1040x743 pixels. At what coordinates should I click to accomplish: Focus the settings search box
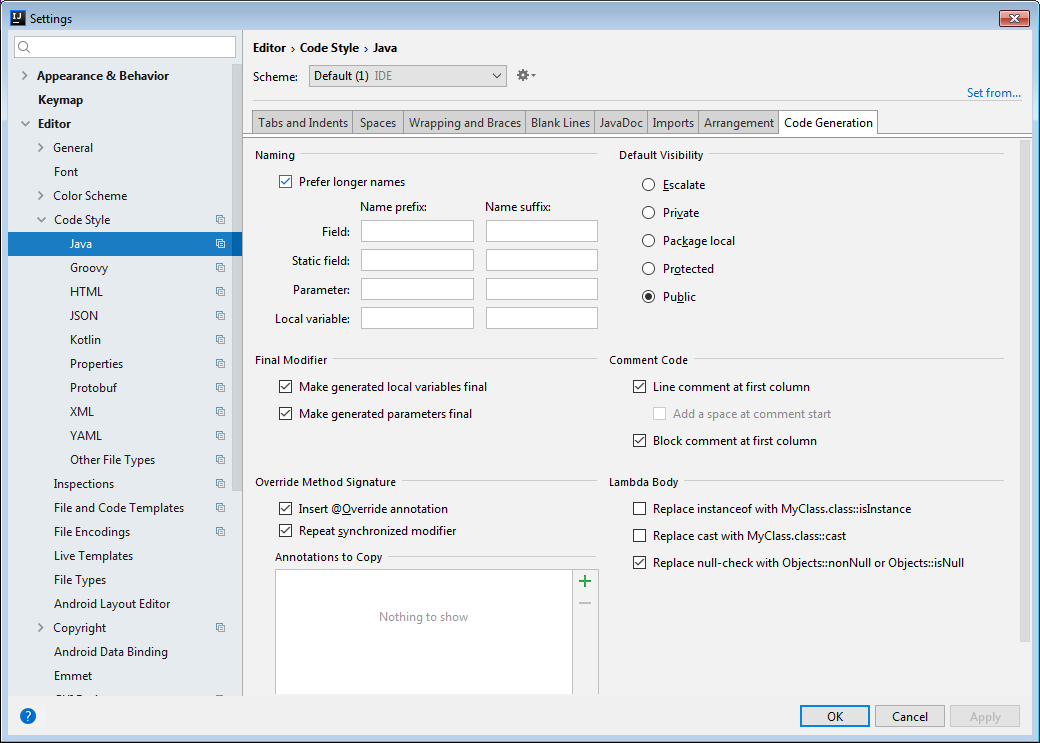click(126, 47)
